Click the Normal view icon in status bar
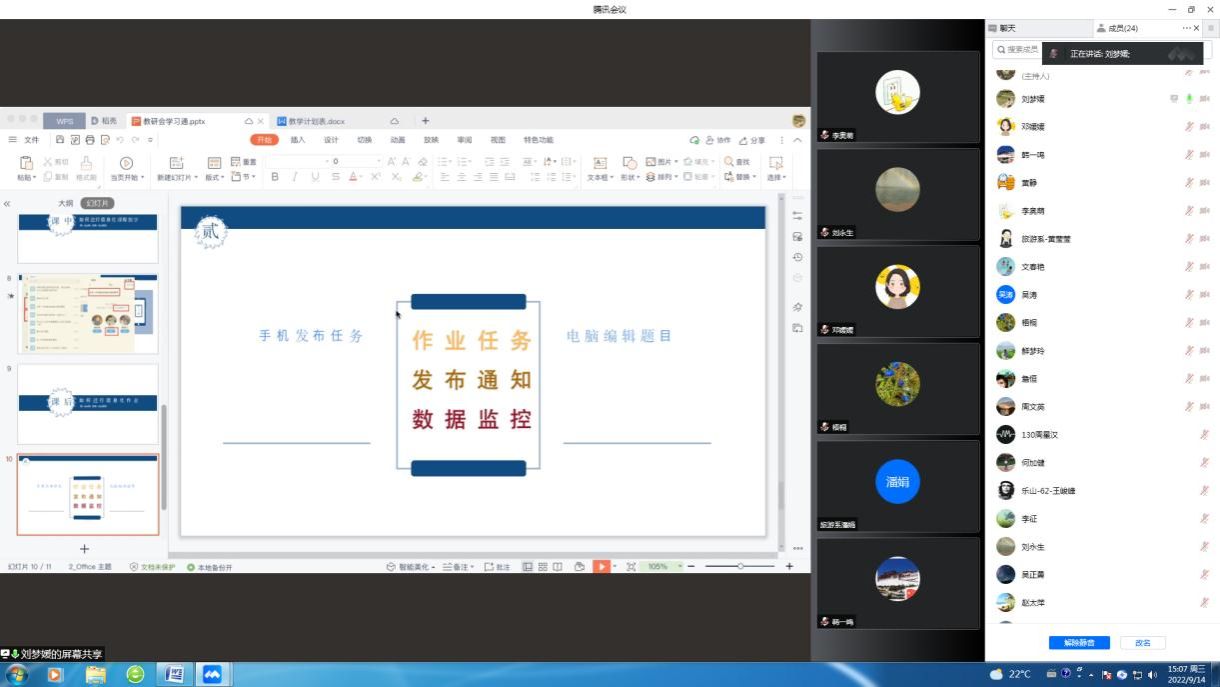This screenshot has width=1220, height=687. coord(528,566)
